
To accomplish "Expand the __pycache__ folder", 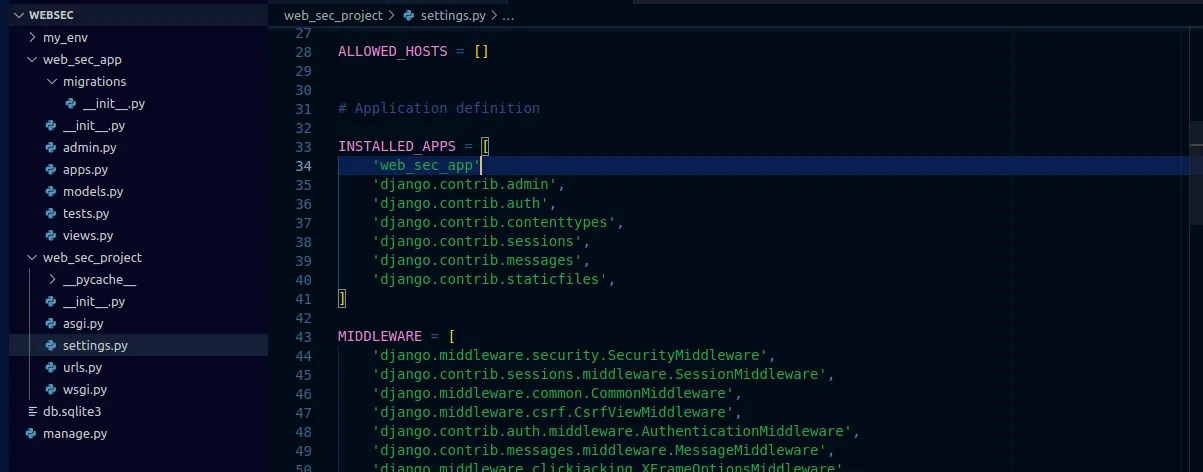I will coord(51,280).
